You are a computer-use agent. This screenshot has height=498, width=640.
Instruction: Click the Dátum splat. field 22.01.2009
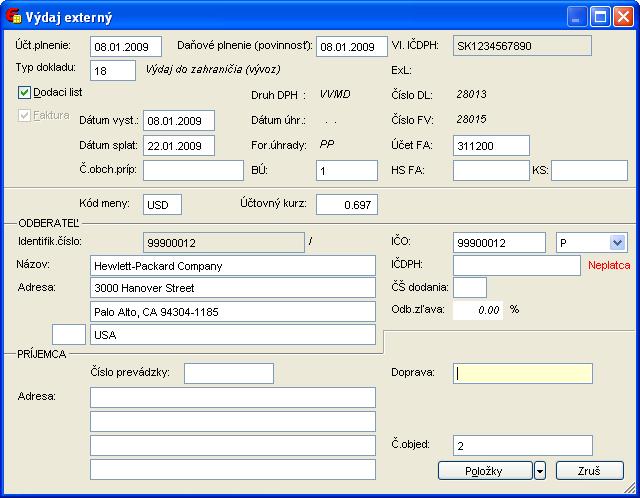[179, 146]
